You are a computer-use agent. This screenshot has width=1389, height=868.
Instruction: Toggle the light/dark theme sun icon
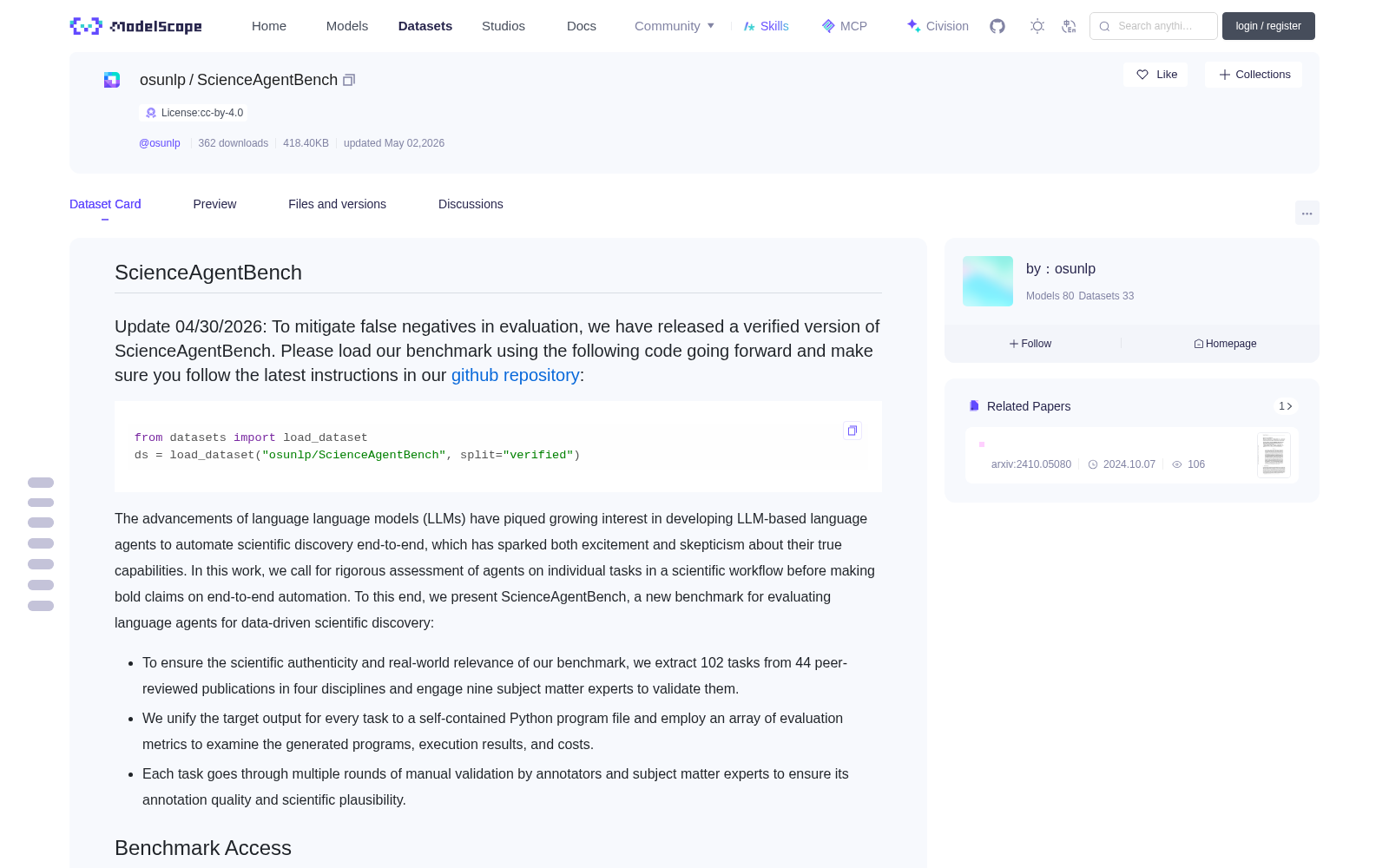tap(1037, 26)
